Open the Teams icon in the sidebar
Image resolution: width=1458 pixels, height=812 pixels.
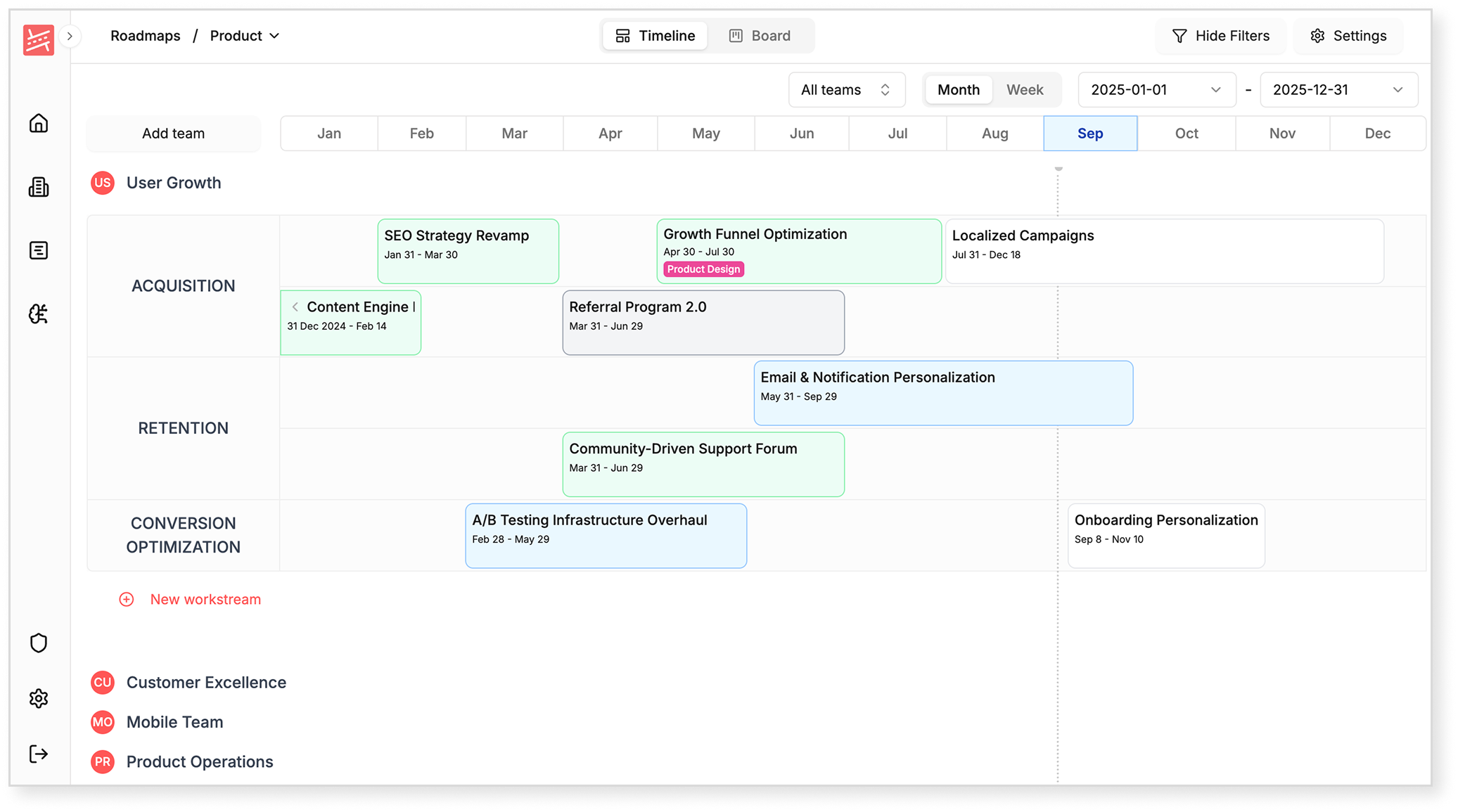(39, 187)
